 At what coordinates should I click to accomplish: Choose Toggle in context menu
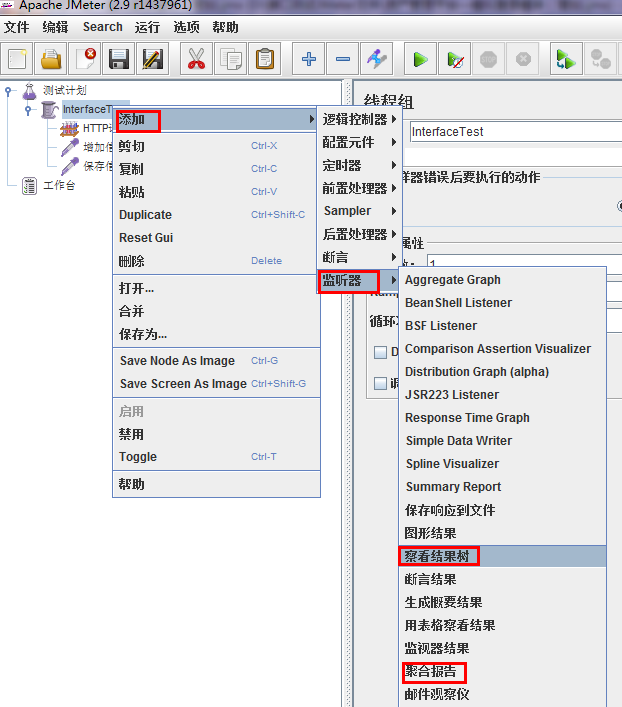(217, 457)
